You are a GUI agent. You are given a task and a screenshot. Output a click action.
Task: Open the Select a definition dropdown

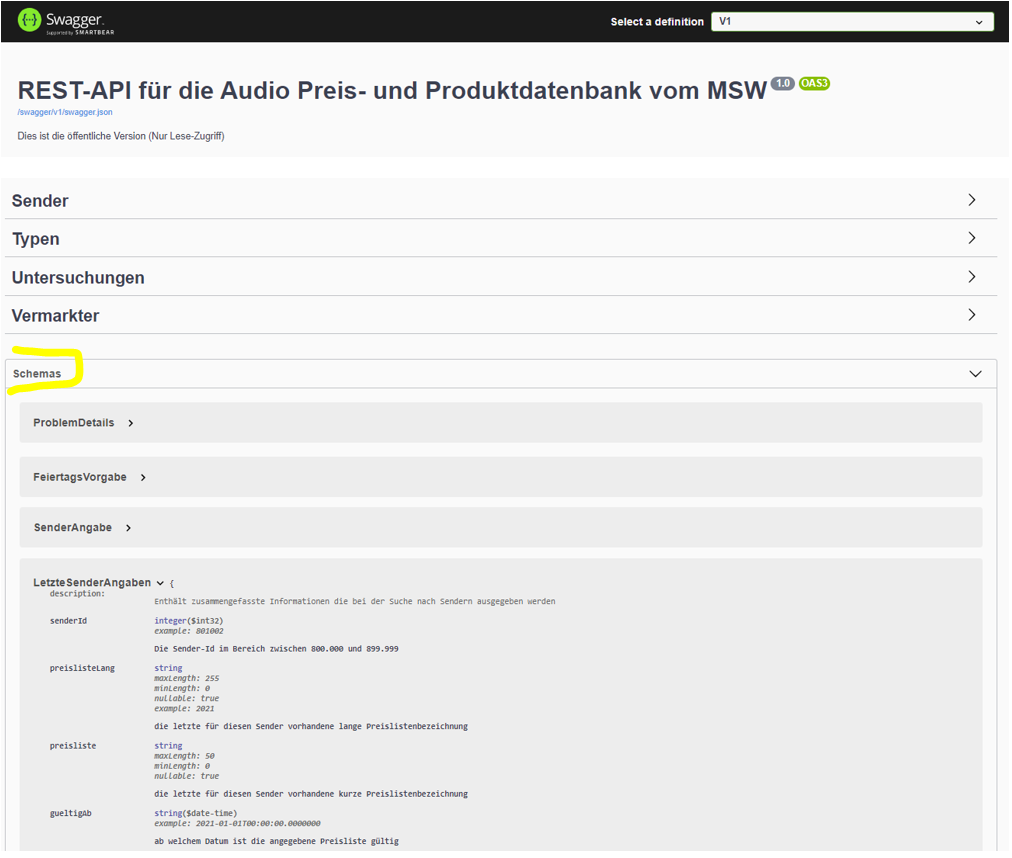coord(851,21)
